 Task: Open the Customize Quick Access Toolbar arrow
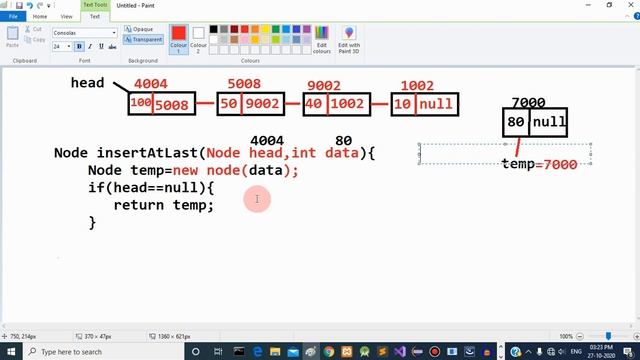[x=49, y=6]
